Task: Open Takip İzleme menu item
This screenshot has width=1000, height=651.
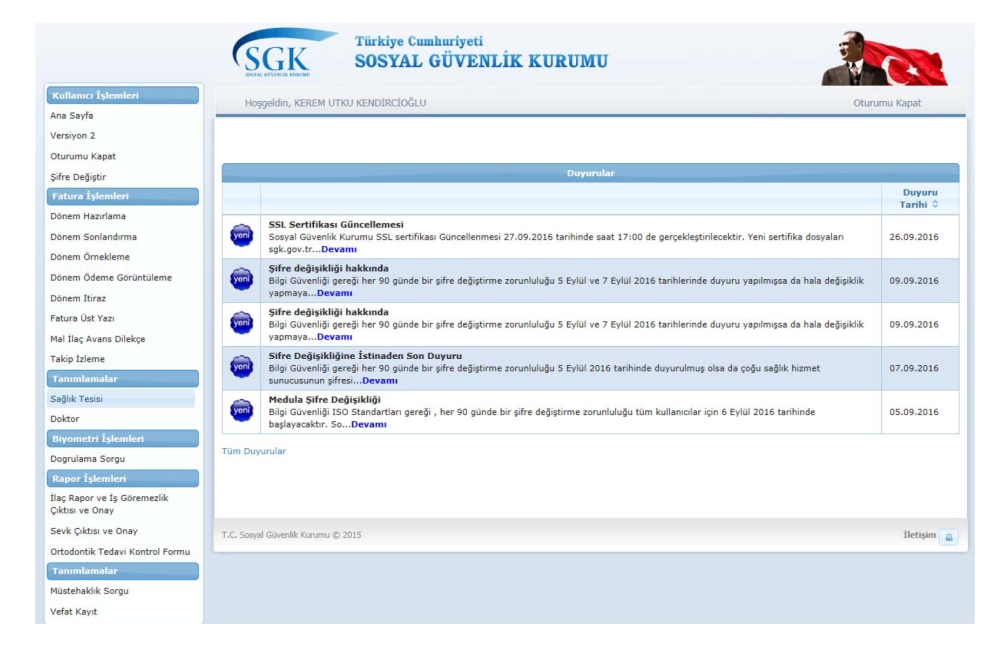Action: pos(77,359)
